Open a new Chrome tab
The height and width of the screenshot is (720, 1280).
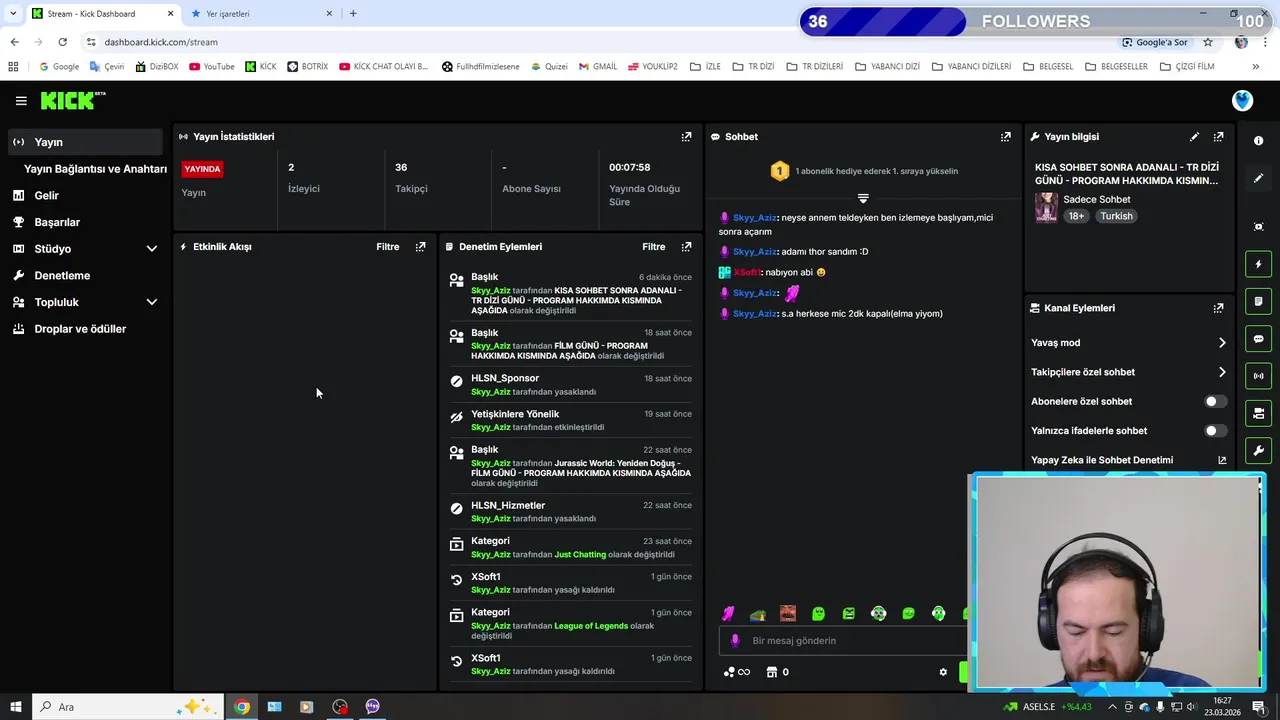tap(353, 14)
